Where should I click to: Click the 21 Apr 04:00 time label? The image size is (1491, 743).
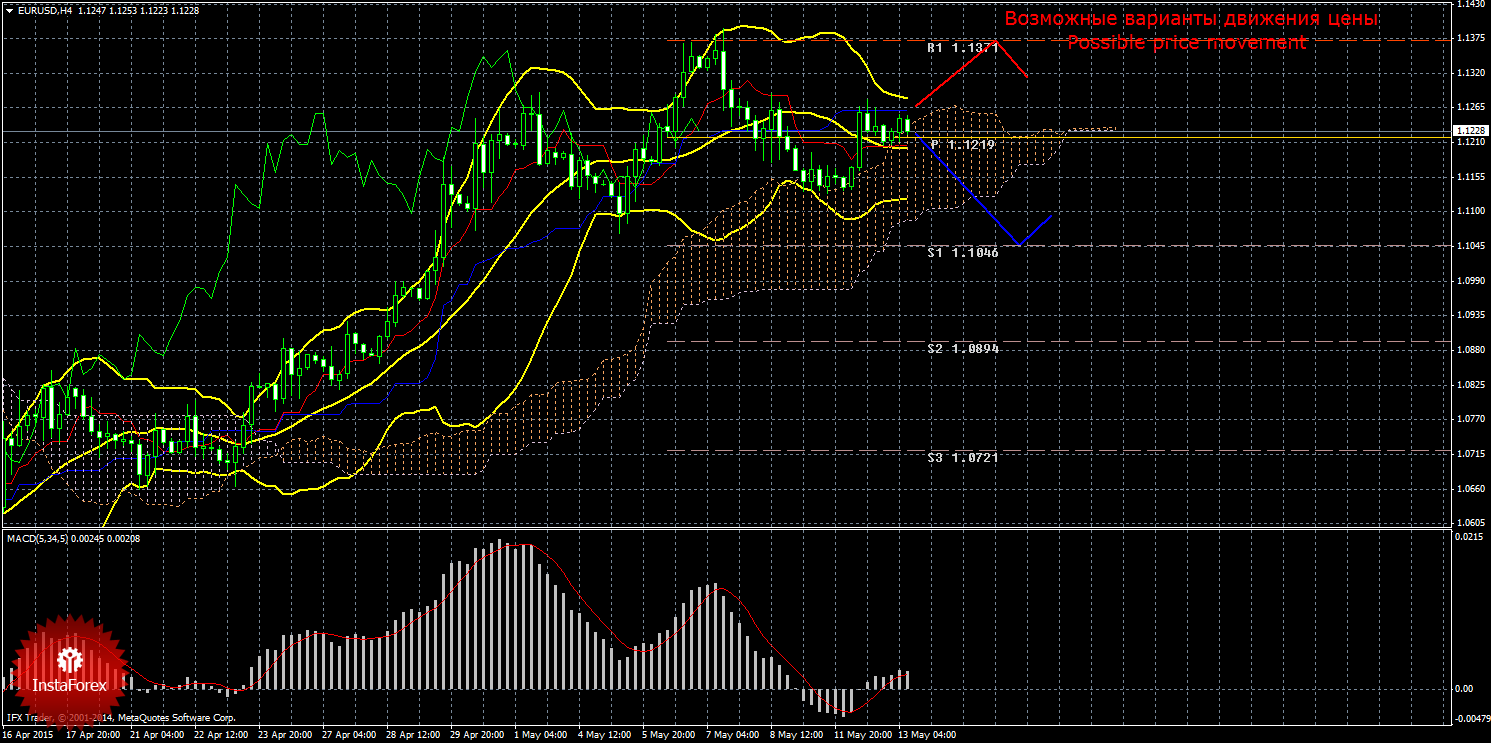coord(155,735)
